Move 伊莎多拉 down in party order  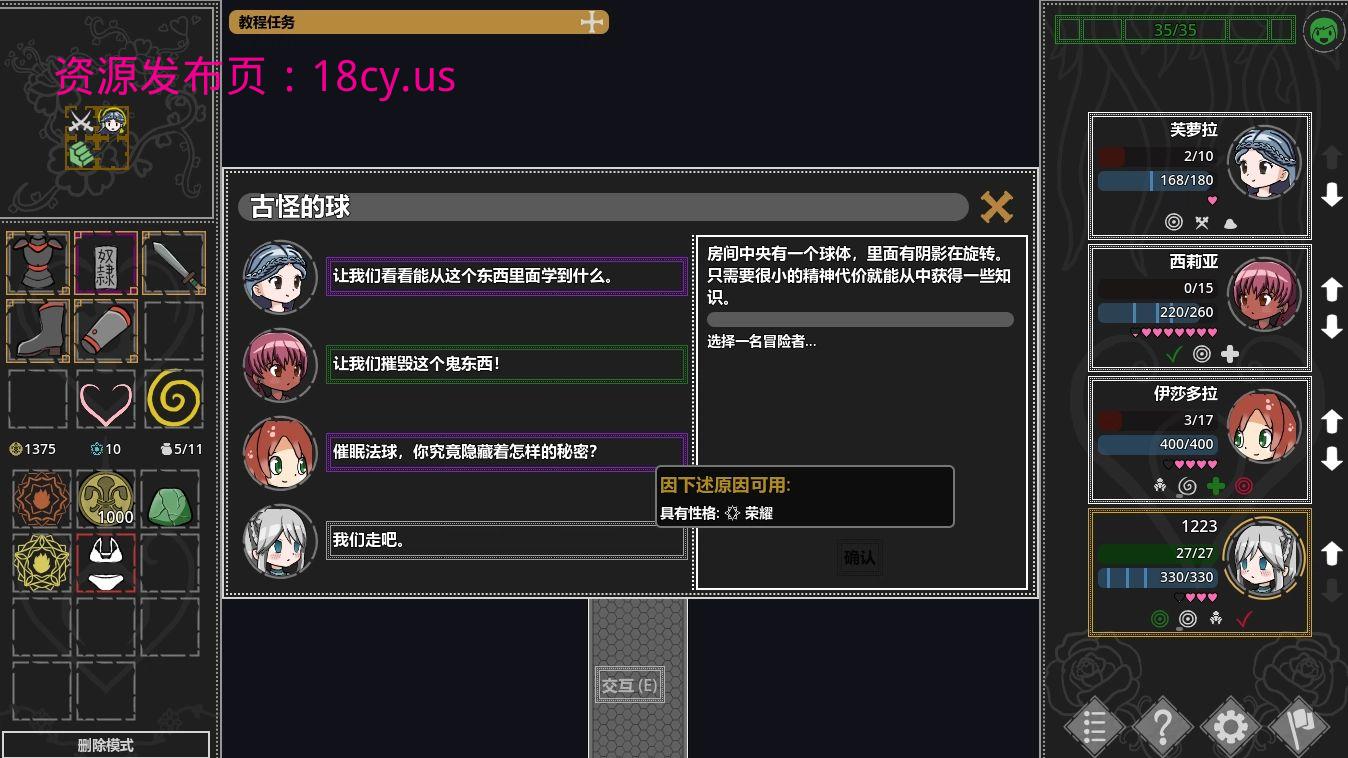point(1331,459)
